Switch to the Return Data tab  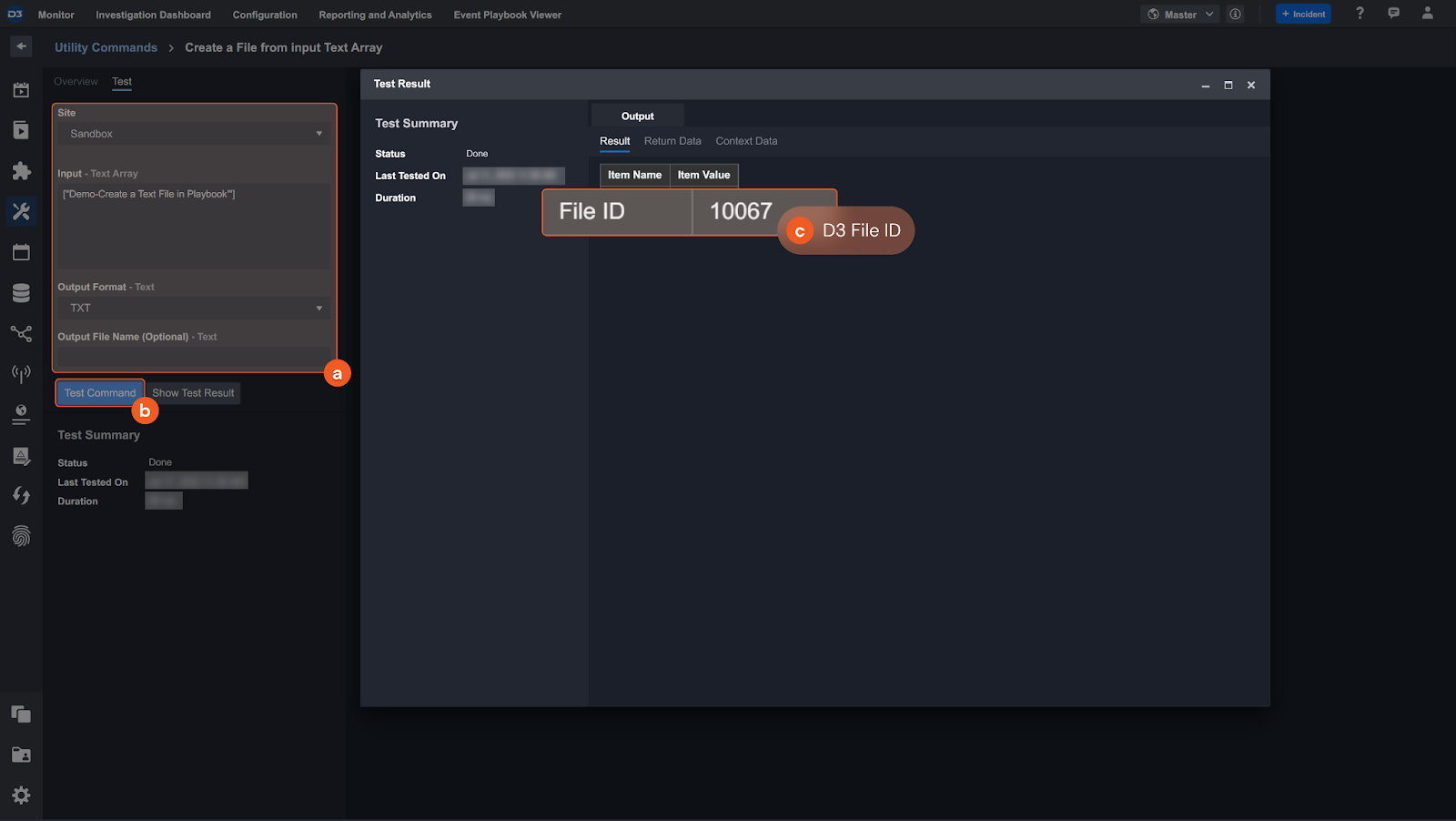672,141
